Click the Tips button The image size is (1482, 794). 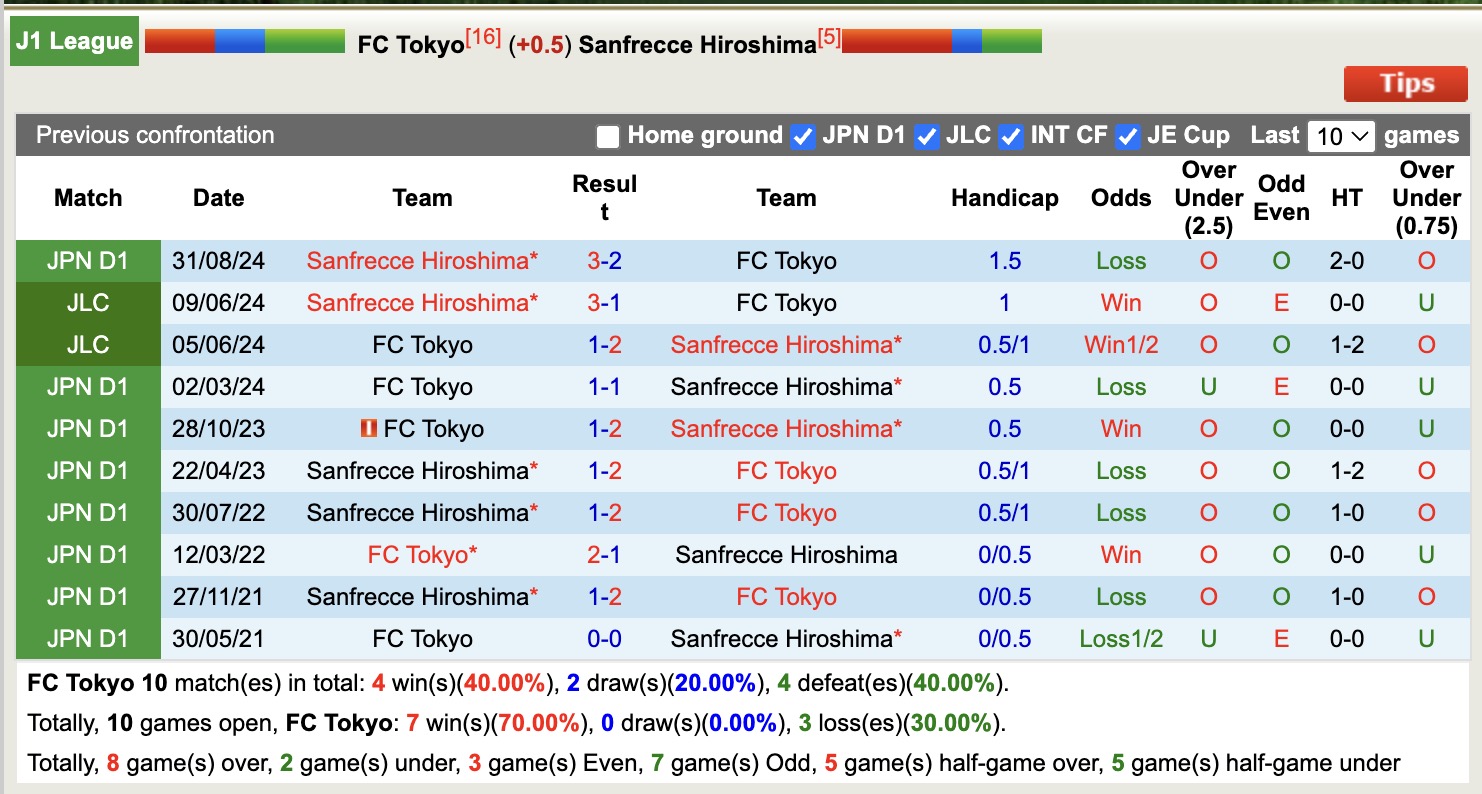[x=1405, y=84]
